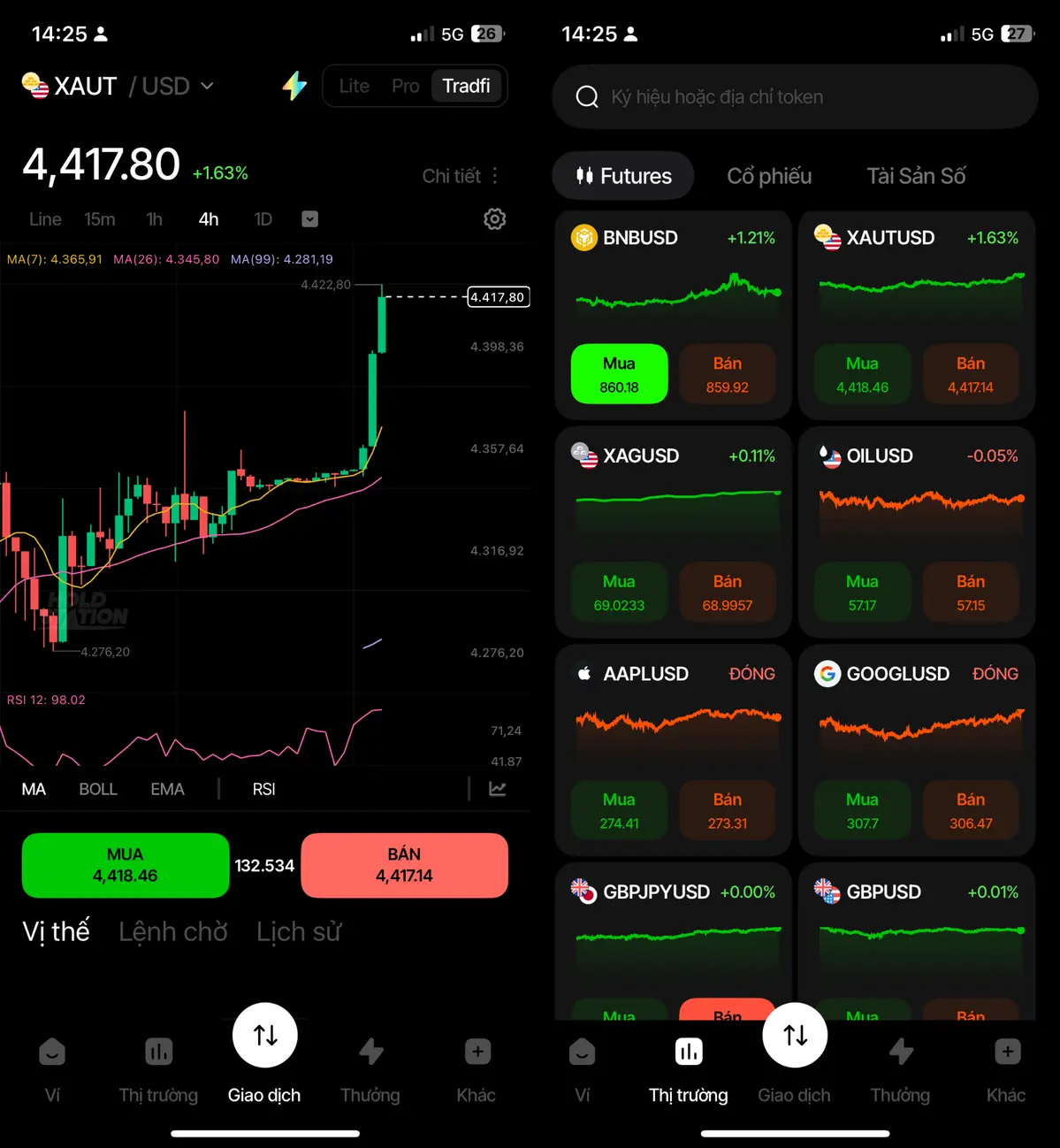The width and height of the screenshot is (1060, 1148).
Task: Tap the round swap-arrows Giao dịch button on the chart screen
Action: click(265, 1035)
